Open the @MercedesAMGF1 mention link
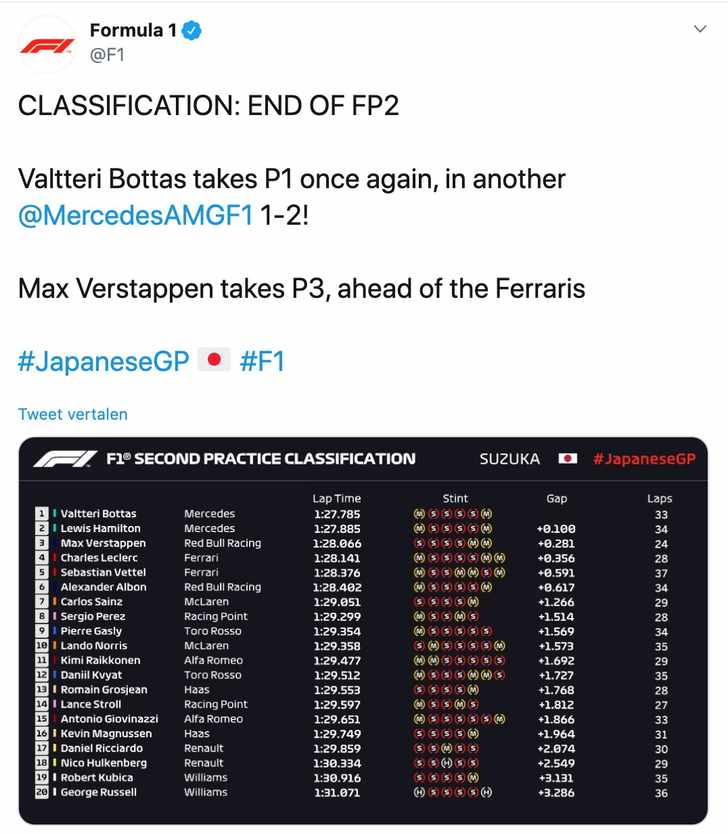Screen dimensions: 728x834 (135, 216)
